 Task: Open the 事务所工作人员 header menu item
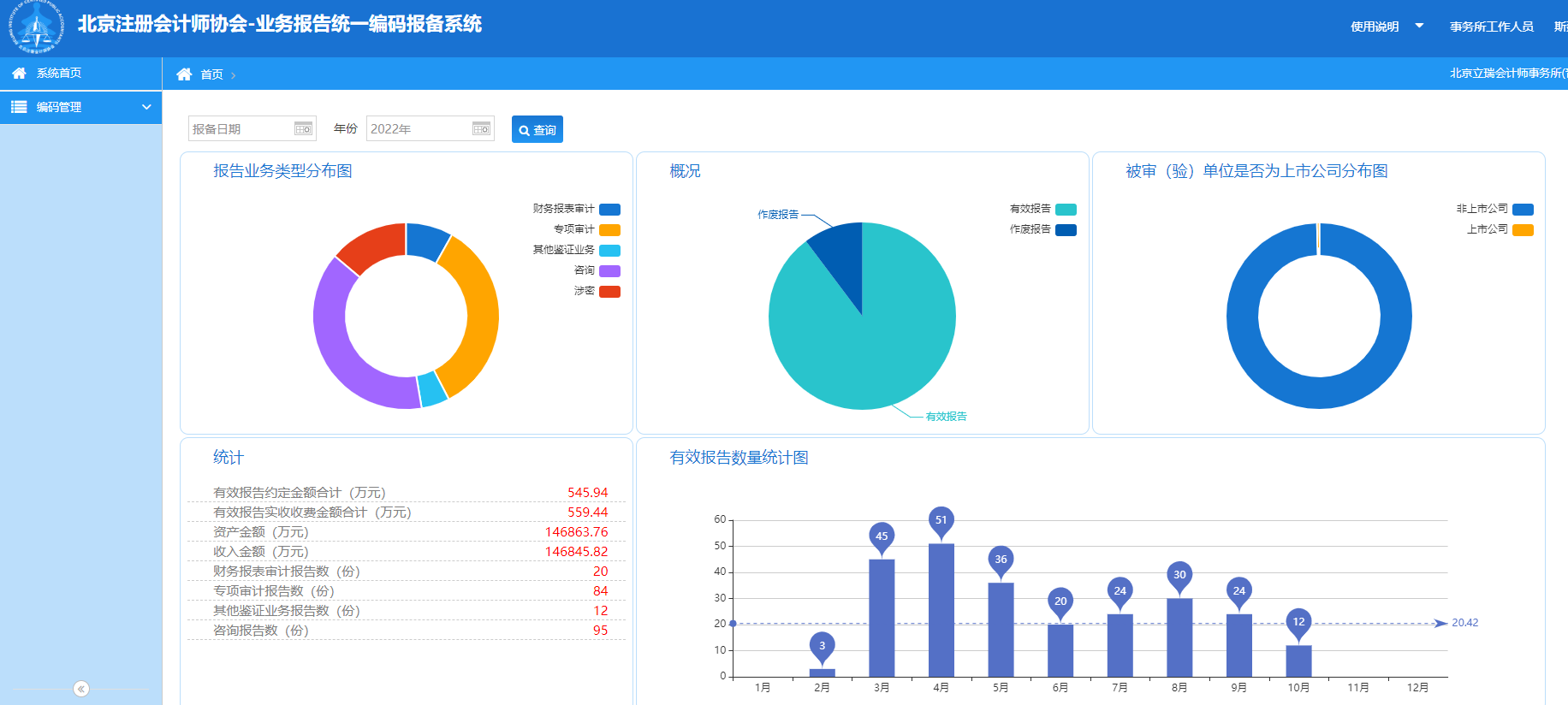[x=1491, y=27]
